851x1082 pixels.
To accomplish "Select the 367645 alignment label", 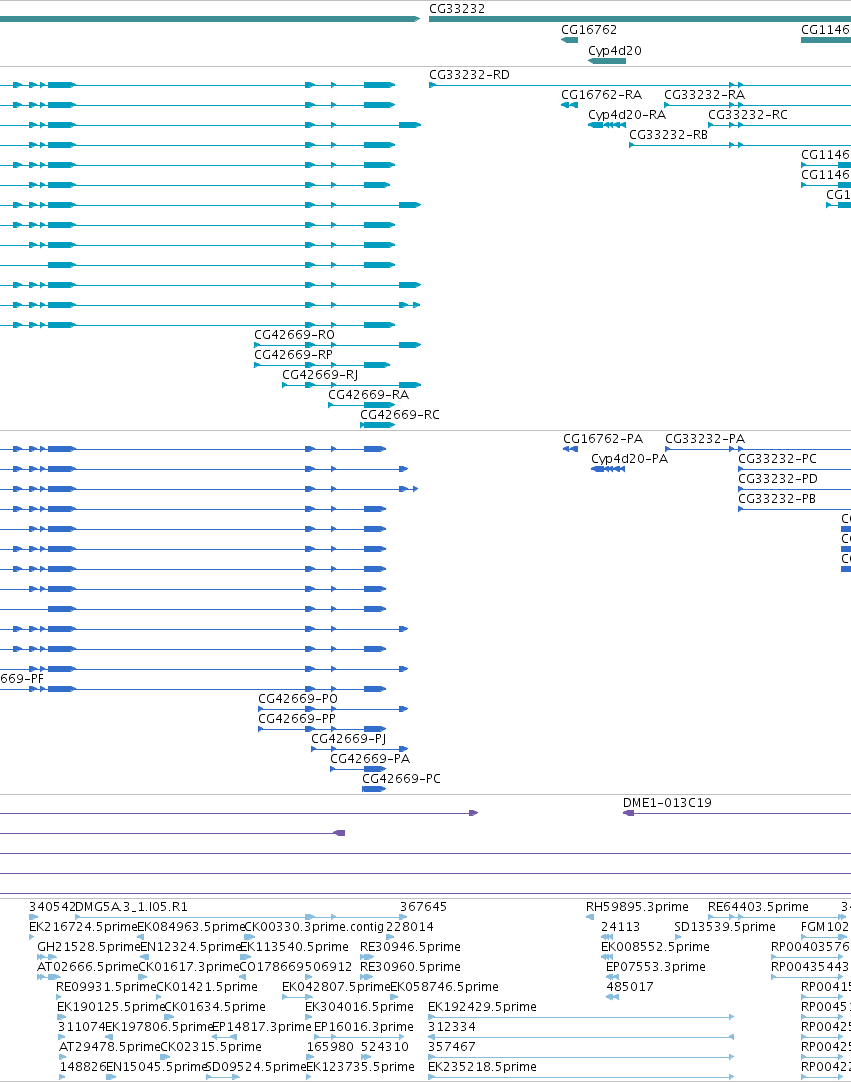I will [x=423, y=907].
